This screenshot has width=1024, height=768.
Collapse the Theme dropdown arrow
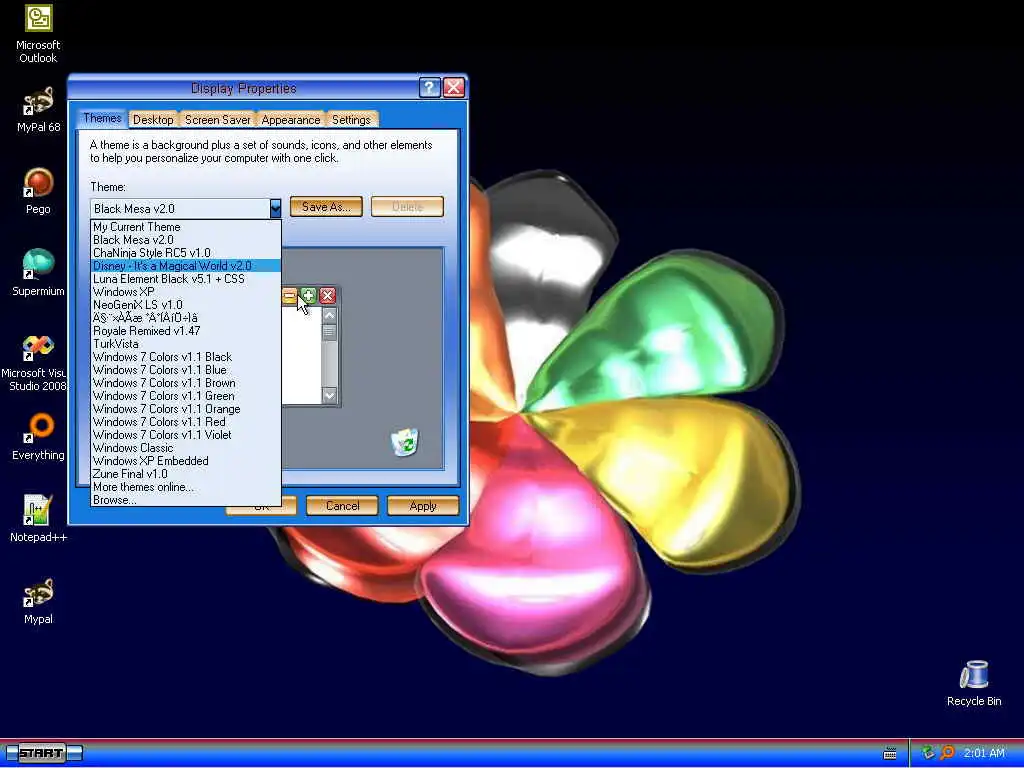275,208
